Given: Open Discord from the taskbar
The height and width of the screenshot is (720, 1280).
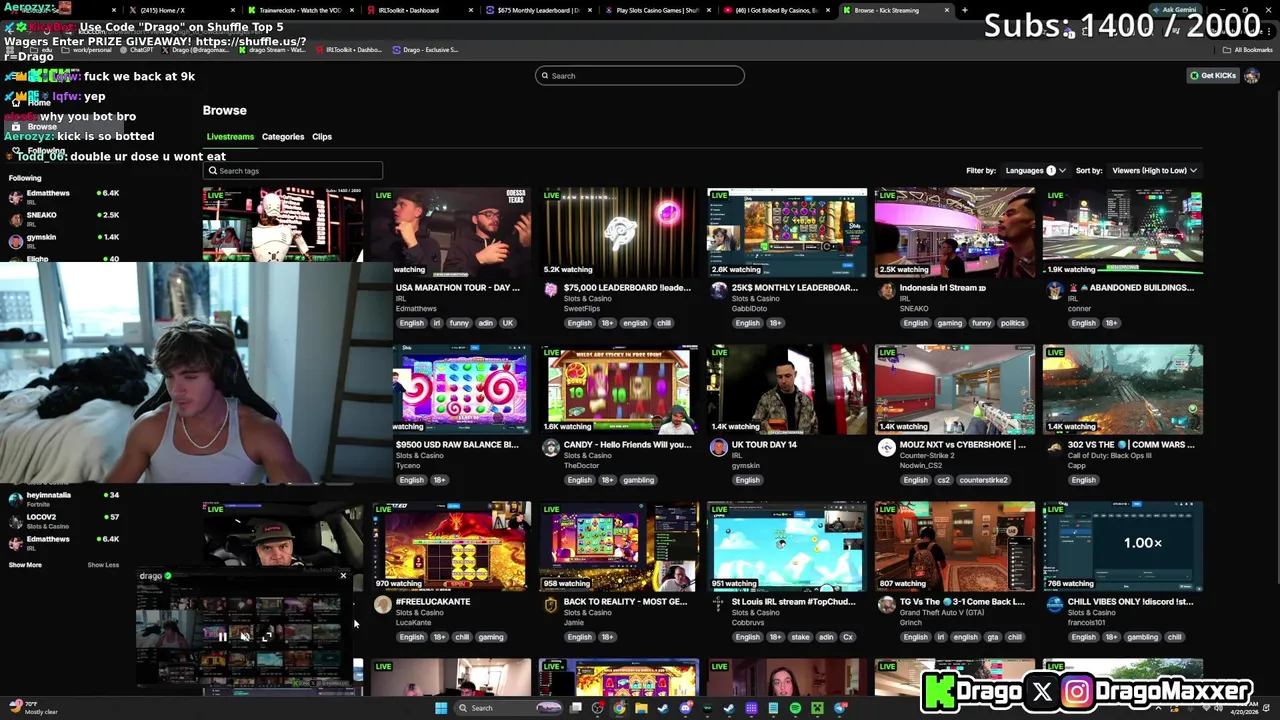Looking at the screenshot, I should coord(685,708).
